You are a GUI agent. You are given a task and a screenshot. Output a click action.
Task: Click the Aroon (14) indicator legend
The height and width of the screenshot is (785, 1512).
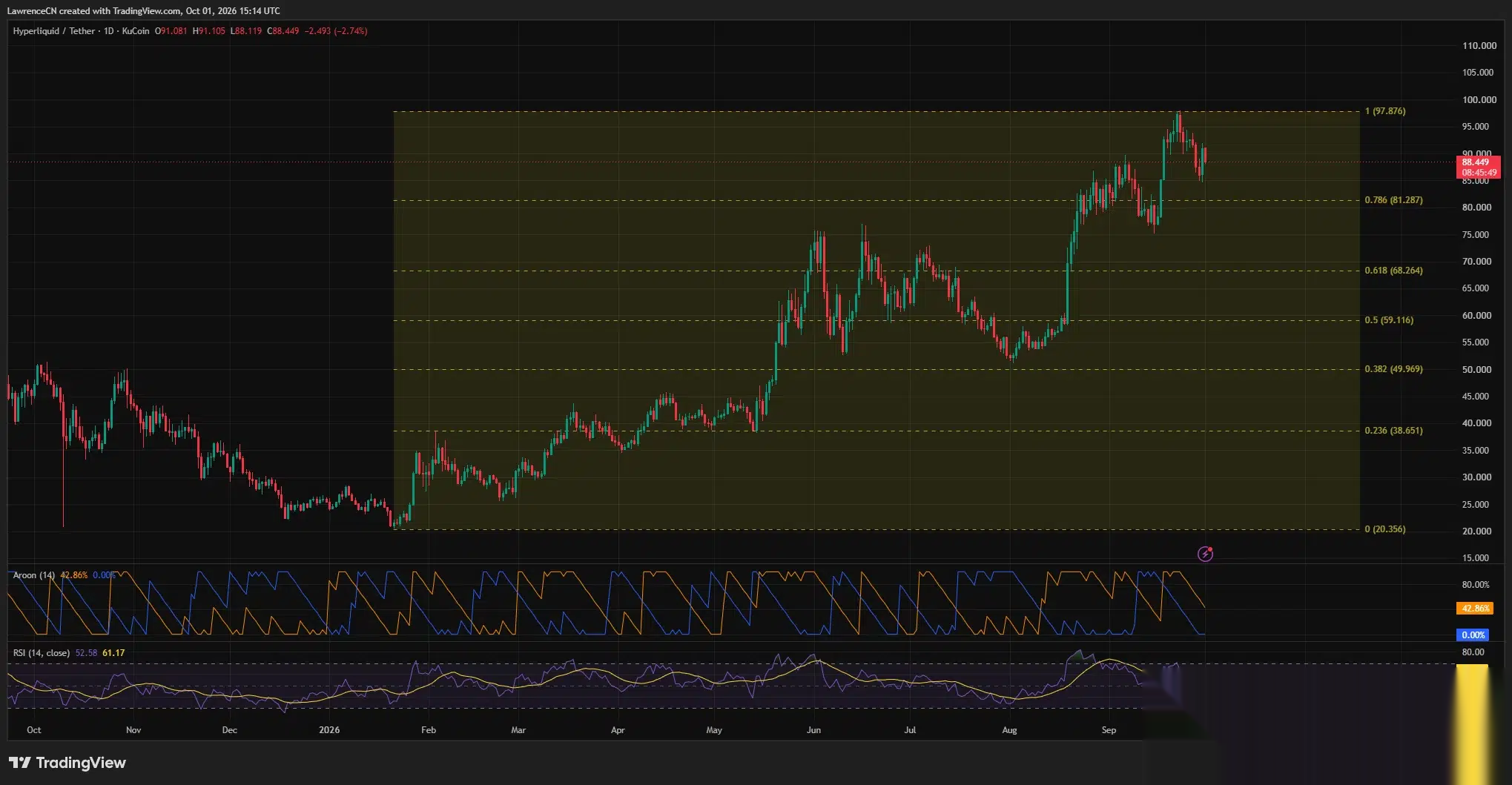(34, 575)
